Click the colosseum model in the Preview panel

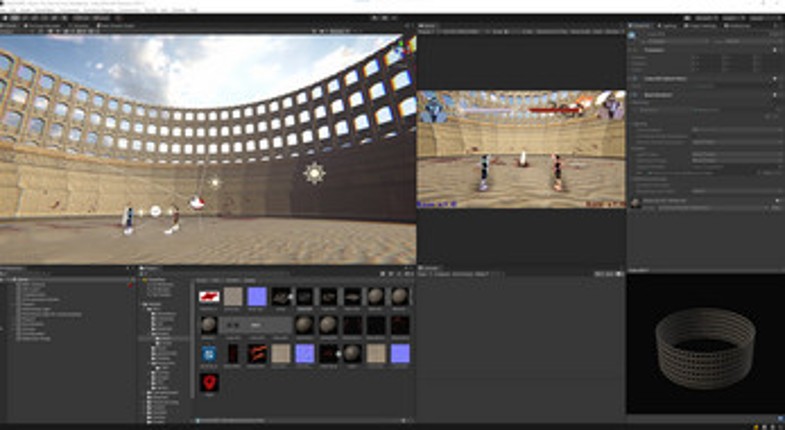click(705, 348)
